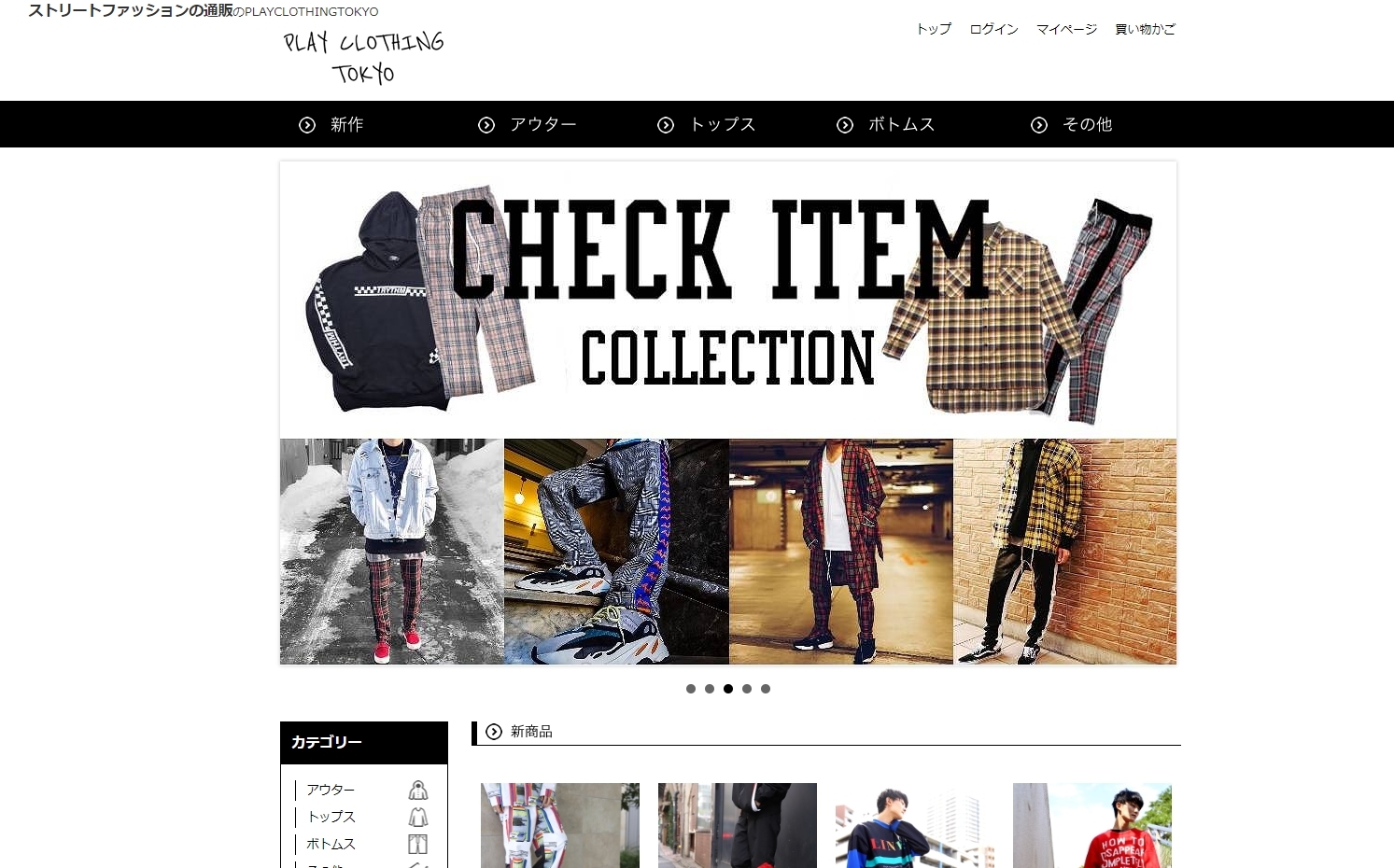
Task: Click the circled arrow icon beside その他
Action: click(x=1039, y=125)
